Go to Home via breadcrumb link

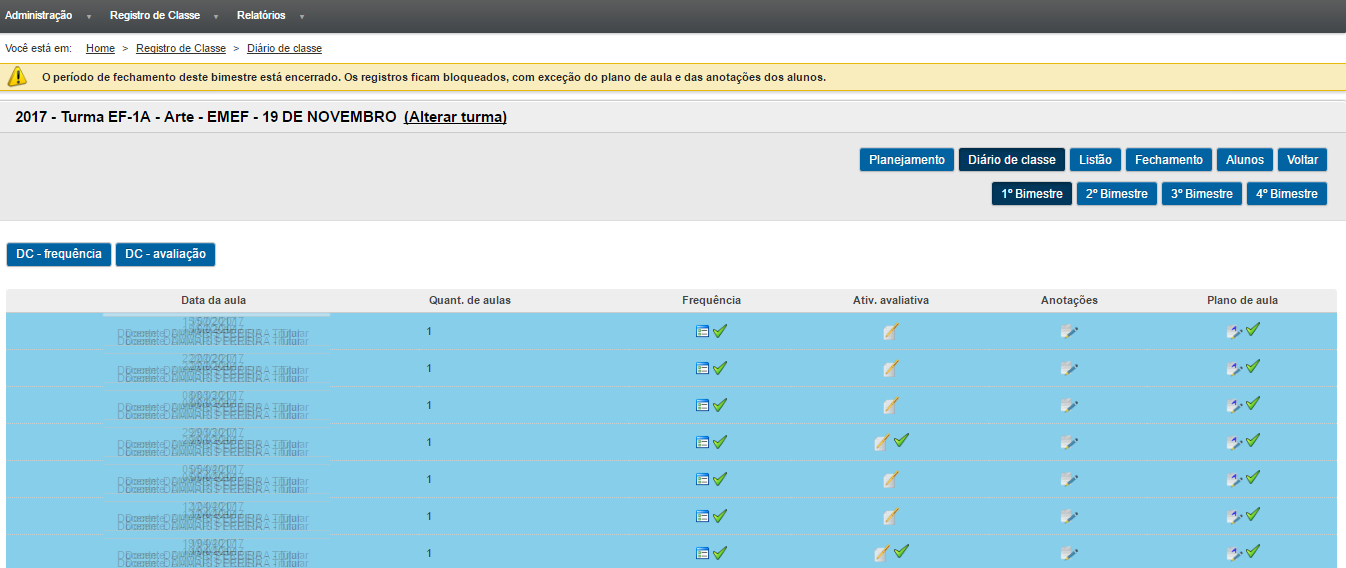[x=100, y=48]
